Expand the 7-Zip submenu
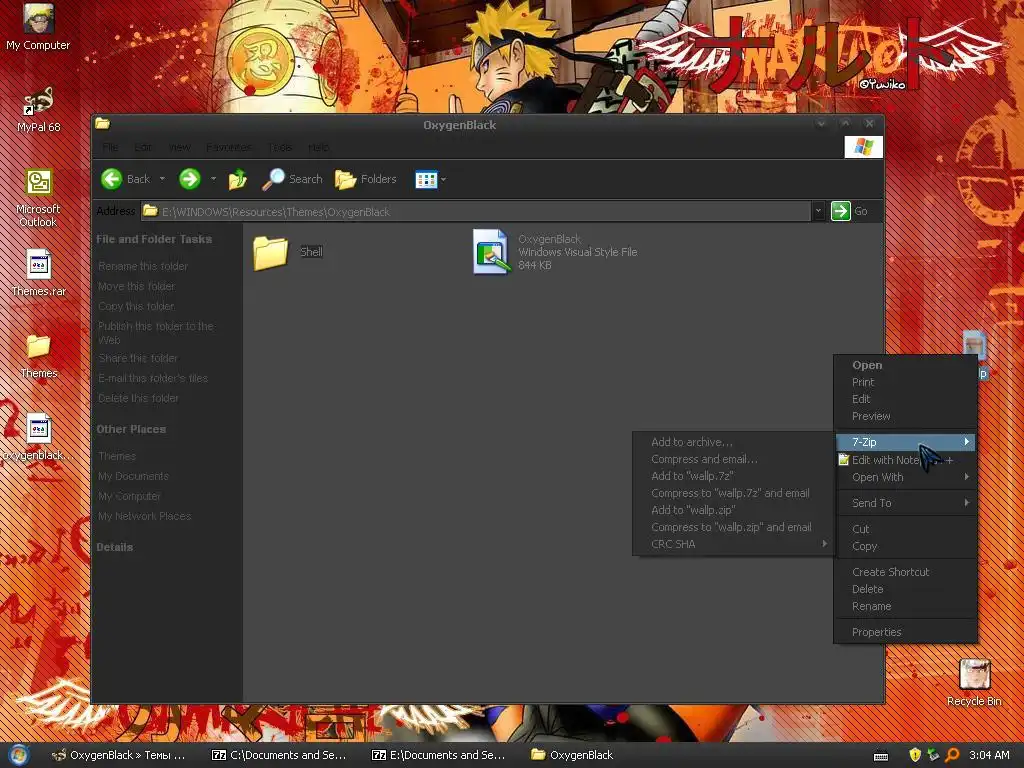Viewport: 1024px width, 768px height. (905, 442)
